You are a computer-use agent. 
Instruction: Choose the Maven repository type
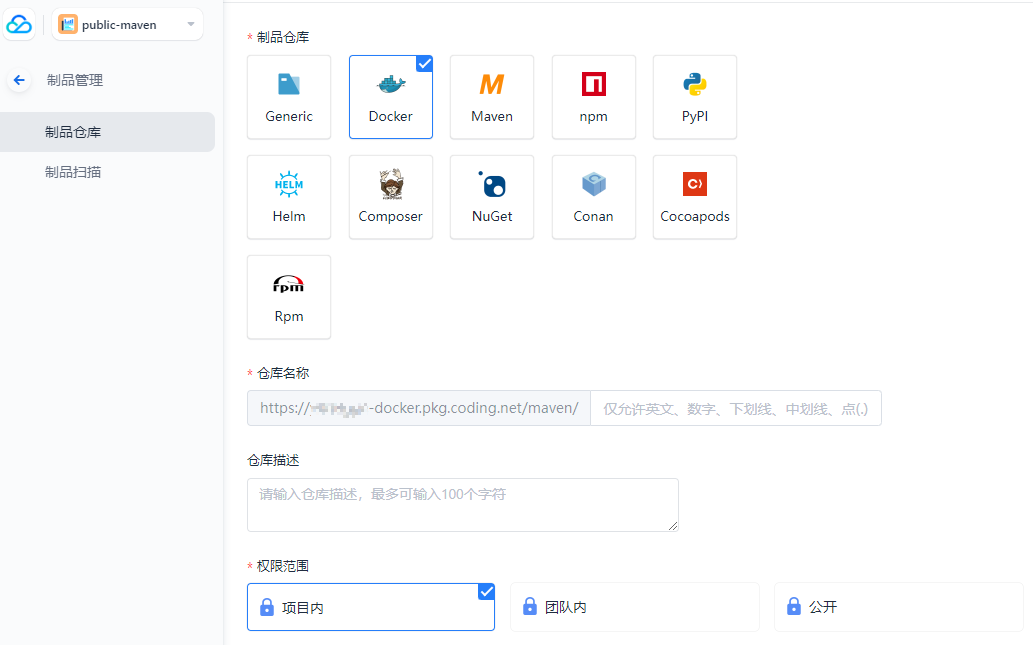pos(492,98)
